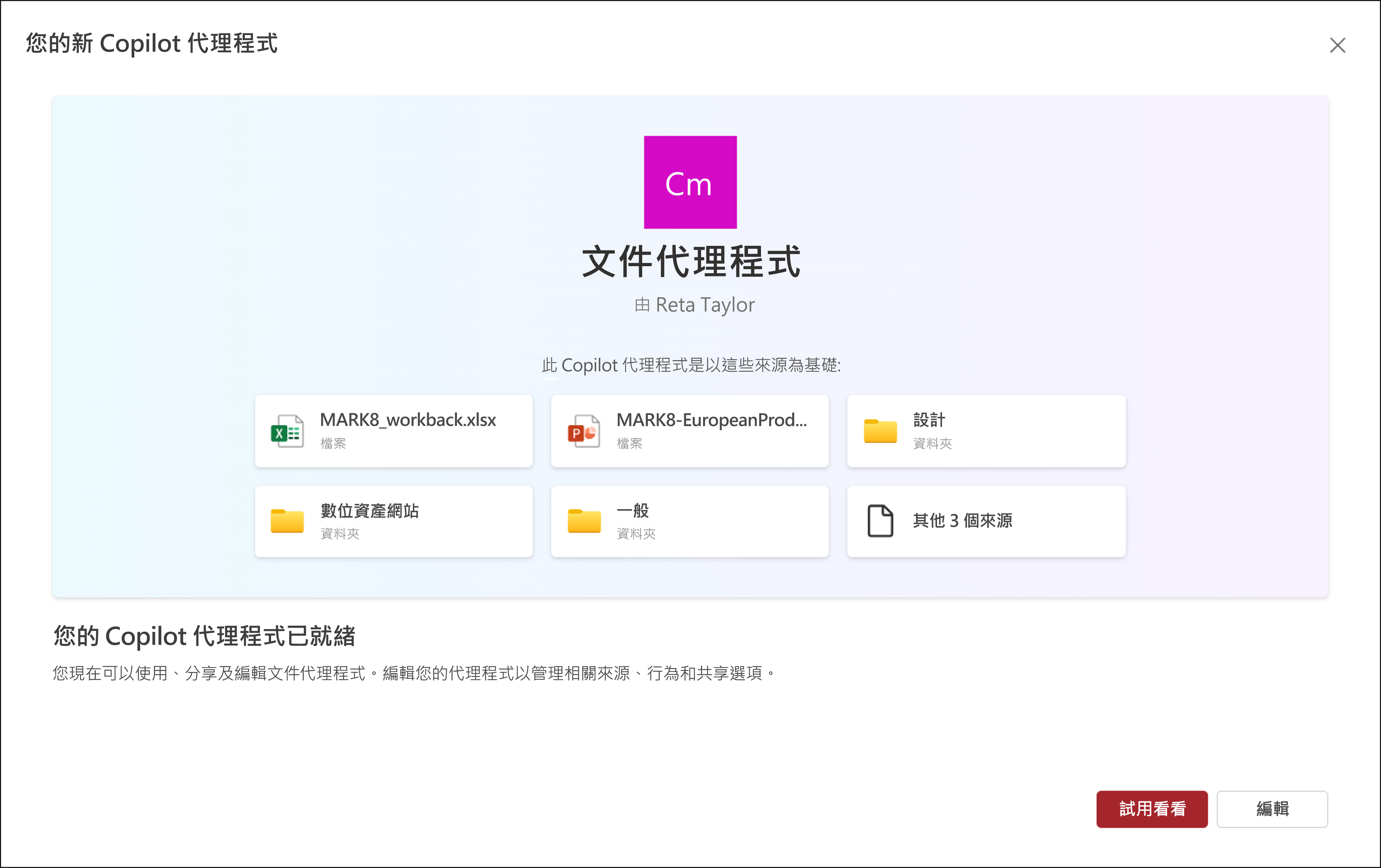1381x868 pixels.
Task: Close the new Copilot agent dialog
Action: (x=1337, y=45)
